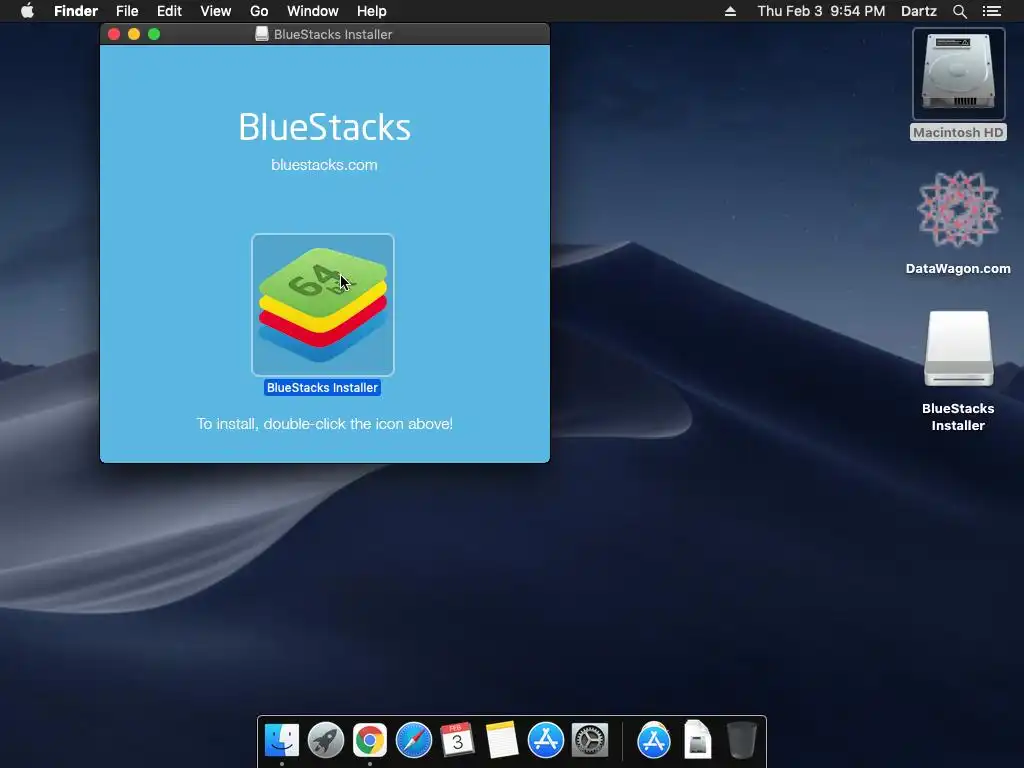Launch Google Chrome from the Dock
This screenshot has height=768, width=1024.
click(370, 740)
